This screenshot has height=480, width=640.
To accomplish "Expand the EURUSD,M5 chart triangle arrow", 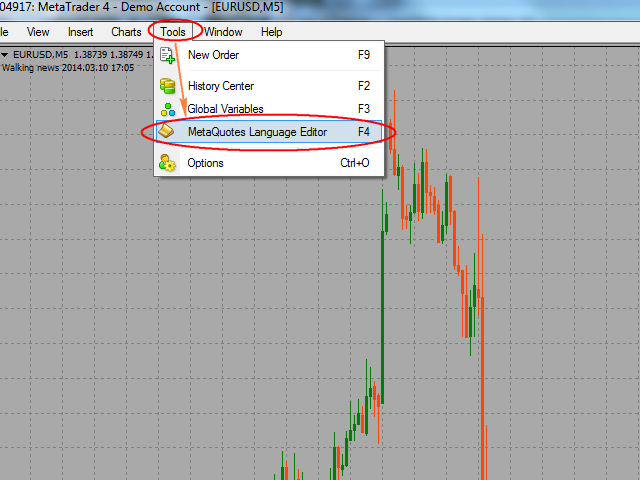I will click(5, 55).
